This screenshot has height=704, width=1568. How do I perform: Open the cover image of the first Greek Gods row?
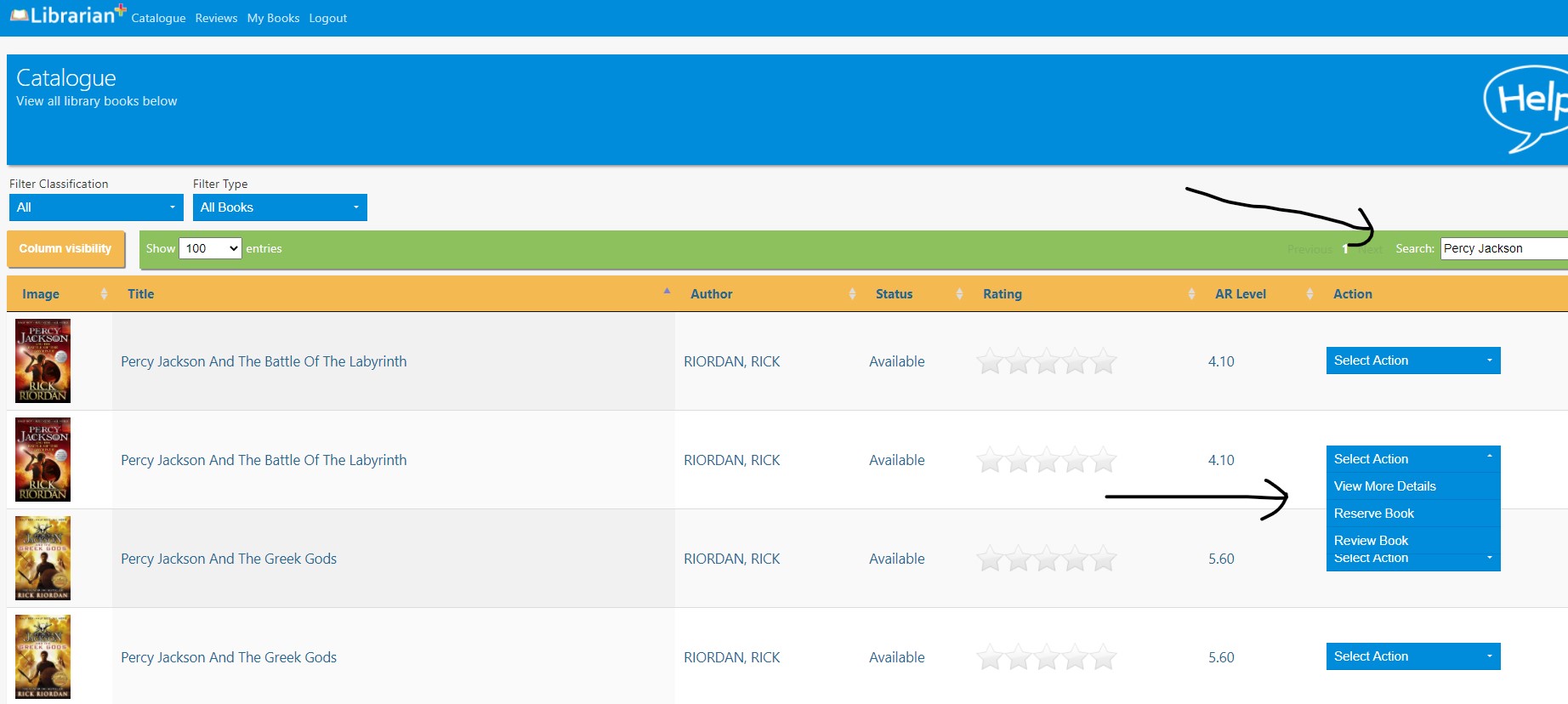coord(43,559)
